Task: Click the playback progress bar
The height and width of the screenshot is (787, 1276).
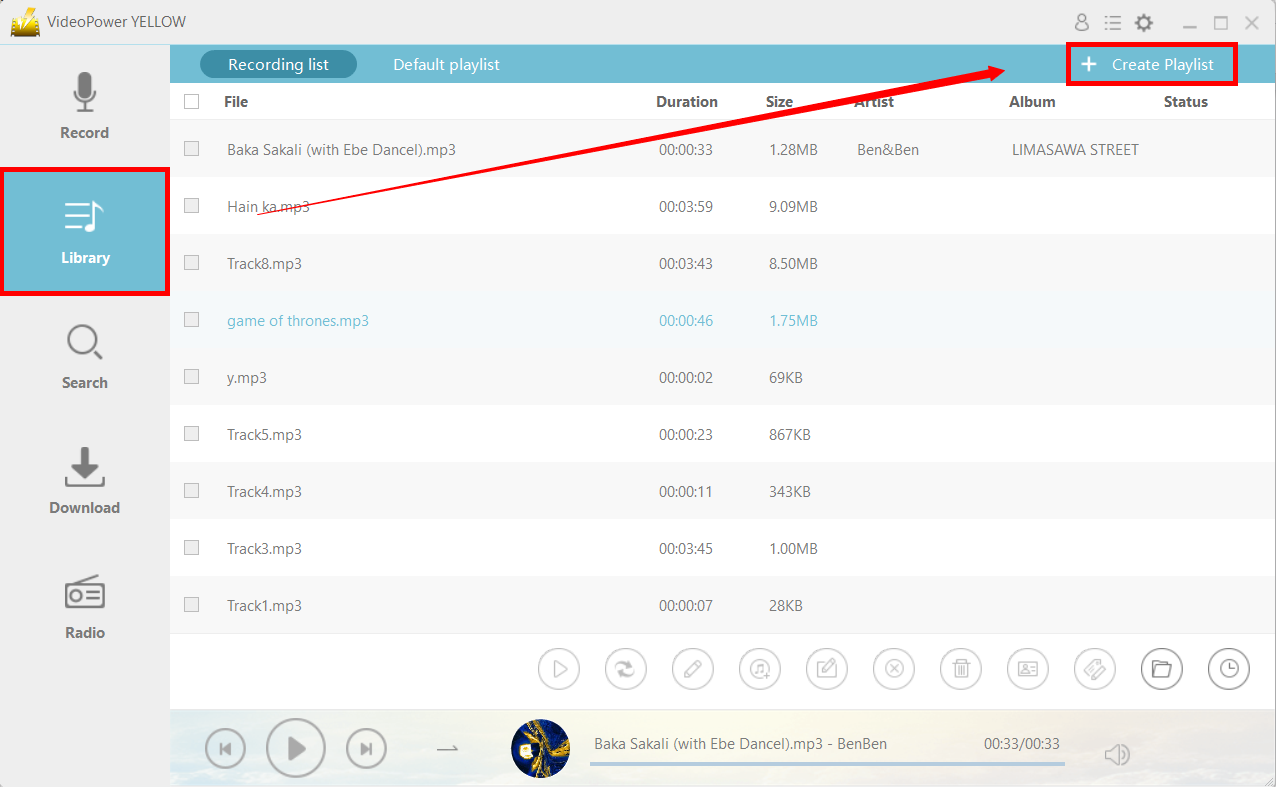Action: pos(826,764)
